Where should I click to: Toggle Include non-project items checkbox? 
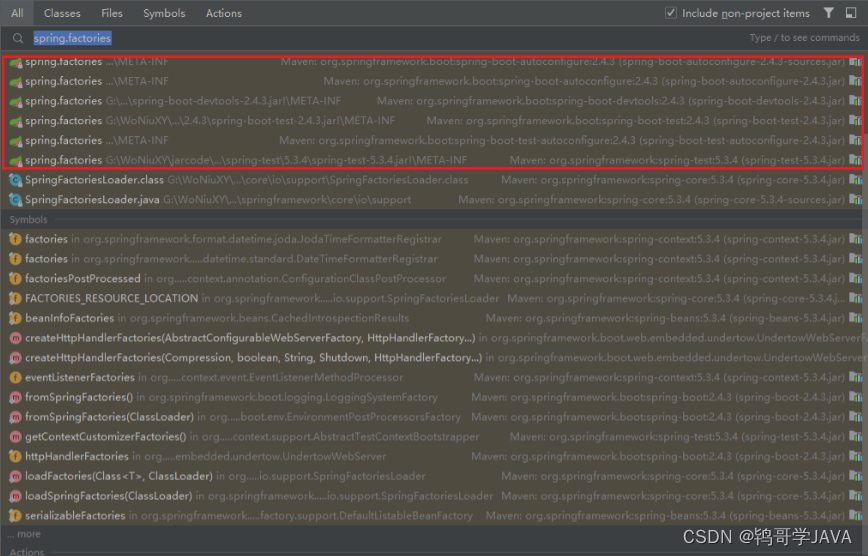pyautogui.click(x=670, y=13)
